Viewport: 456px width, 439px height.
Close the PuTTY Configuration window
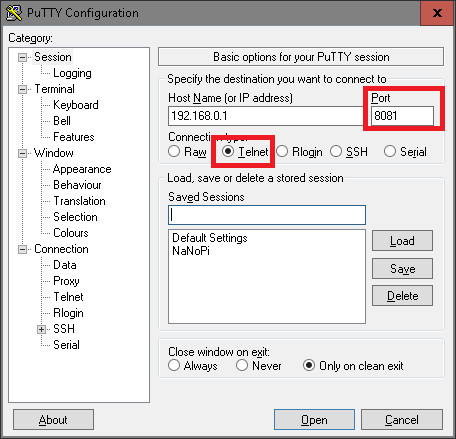click(x=437, y=13)
